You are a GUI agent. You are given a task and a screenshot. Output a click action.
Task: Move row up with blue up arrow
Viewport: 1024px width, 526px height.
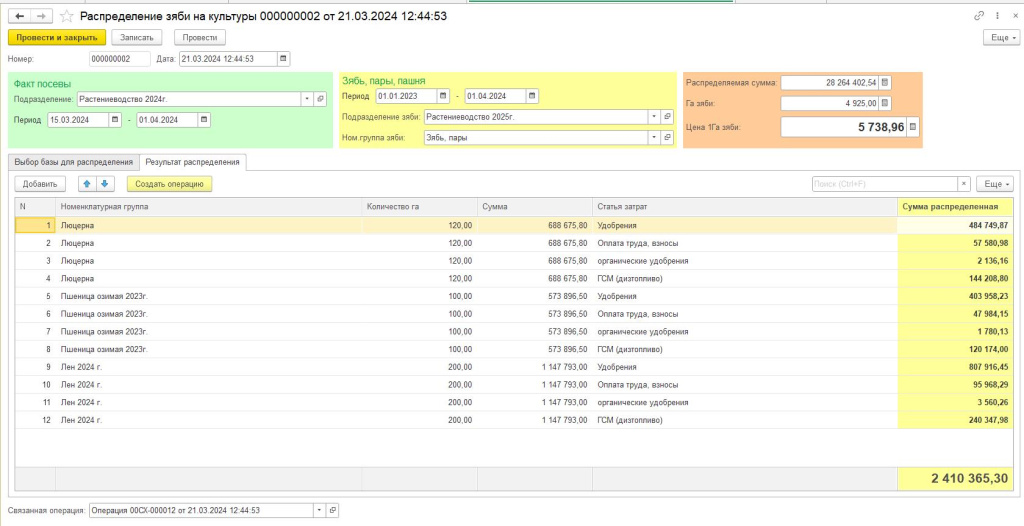click(x=88, y=184)
